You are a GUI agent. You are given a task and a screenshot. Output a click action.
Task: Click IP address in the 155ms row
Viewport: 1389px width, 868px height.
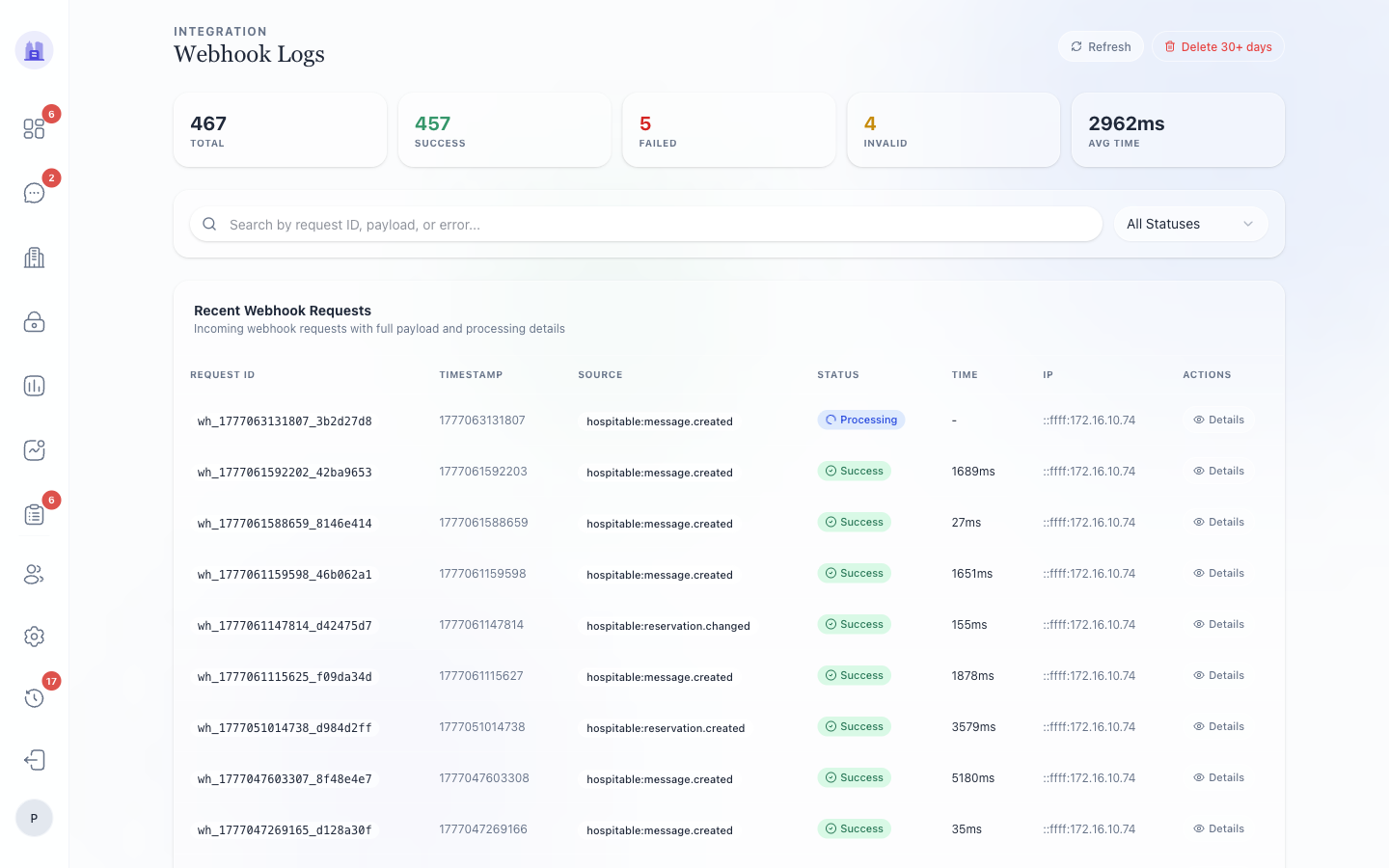pos(1089,624)
